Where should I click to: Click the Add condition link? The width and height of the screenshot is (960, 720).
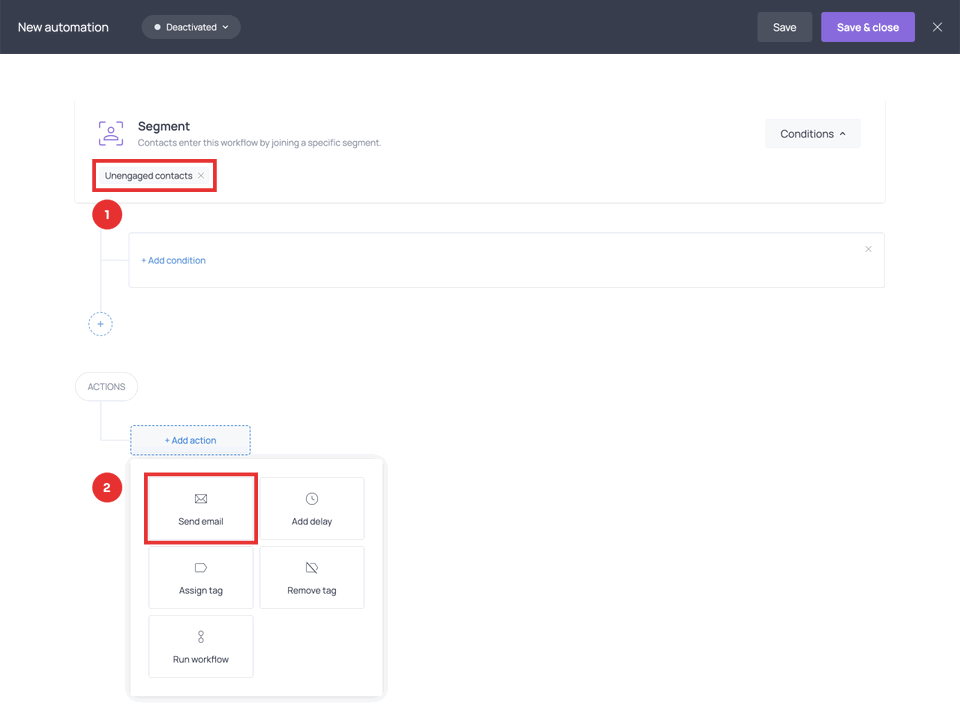pos(173,260)
